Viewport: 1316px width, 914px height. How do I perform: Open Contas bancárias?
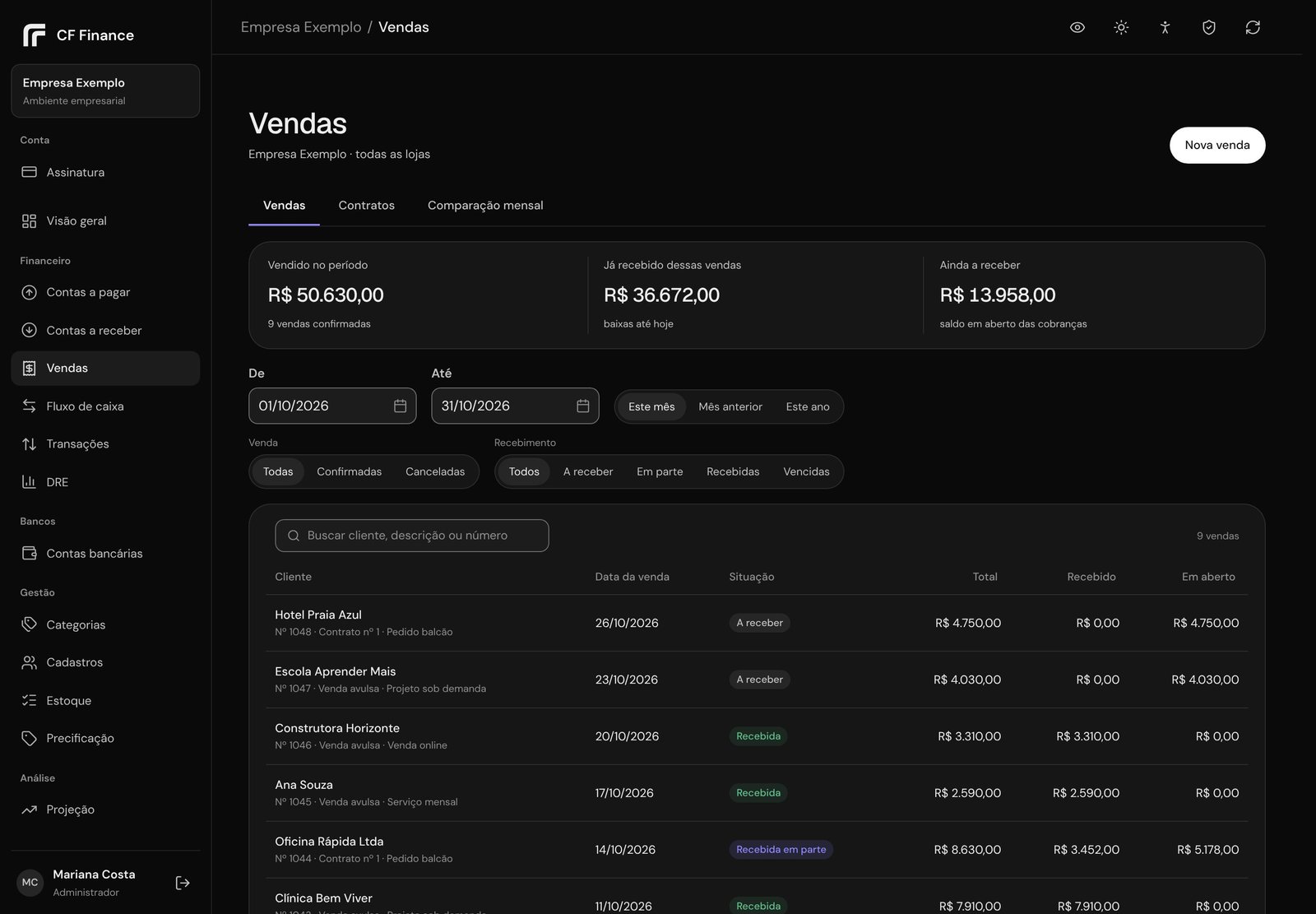[x=105, y=553]
